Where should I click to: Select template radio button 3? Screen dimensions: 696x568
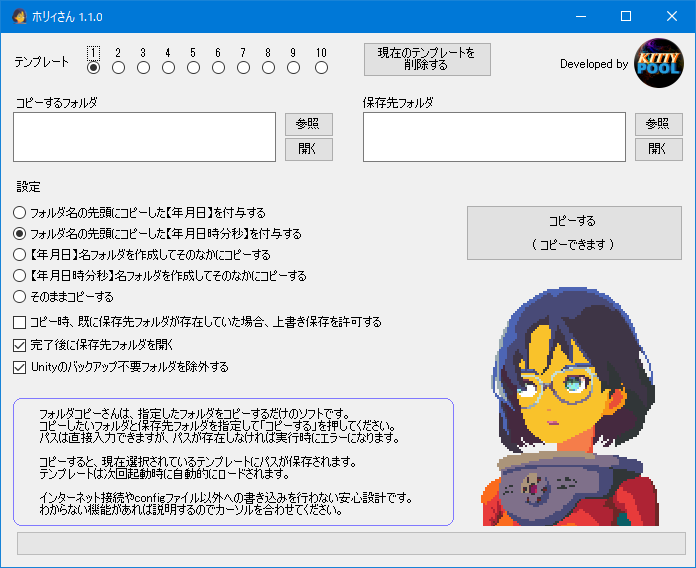[143, 67]
